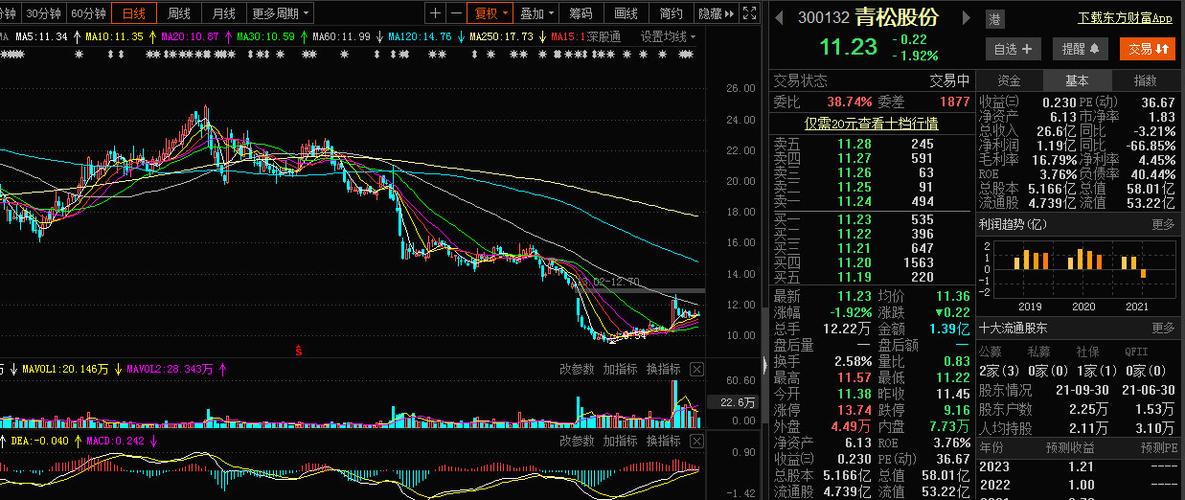Toggle fullscreen chart icon

click(749, 13)
